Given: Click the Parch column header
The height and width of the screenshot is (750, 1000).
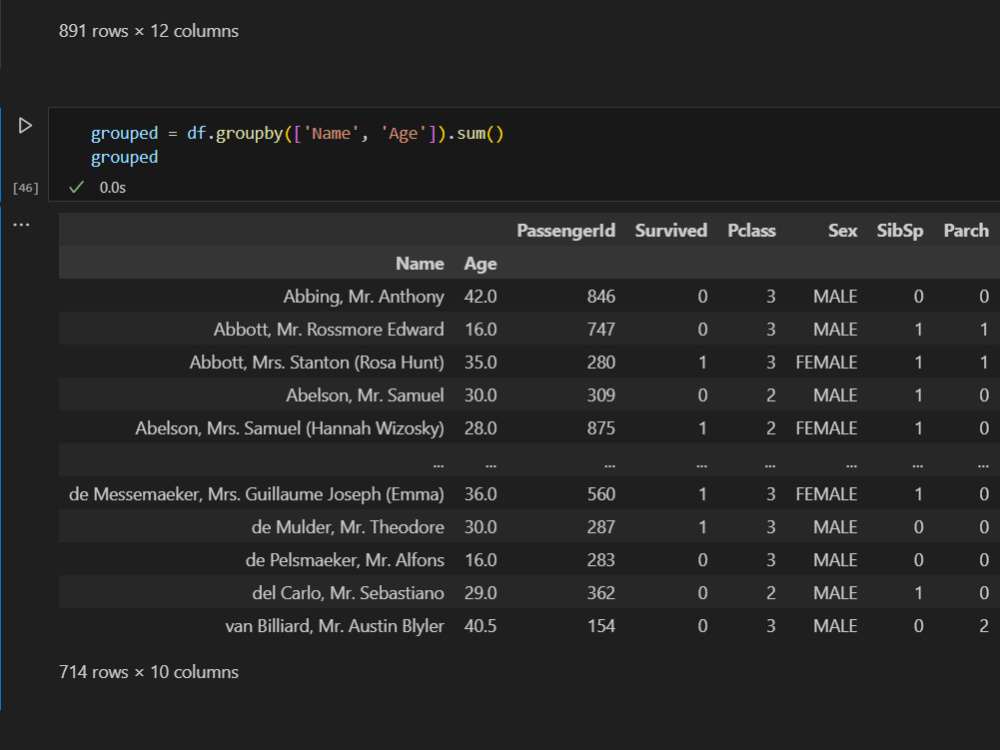Looking at the screenshot, I should [x=966, y=230].
